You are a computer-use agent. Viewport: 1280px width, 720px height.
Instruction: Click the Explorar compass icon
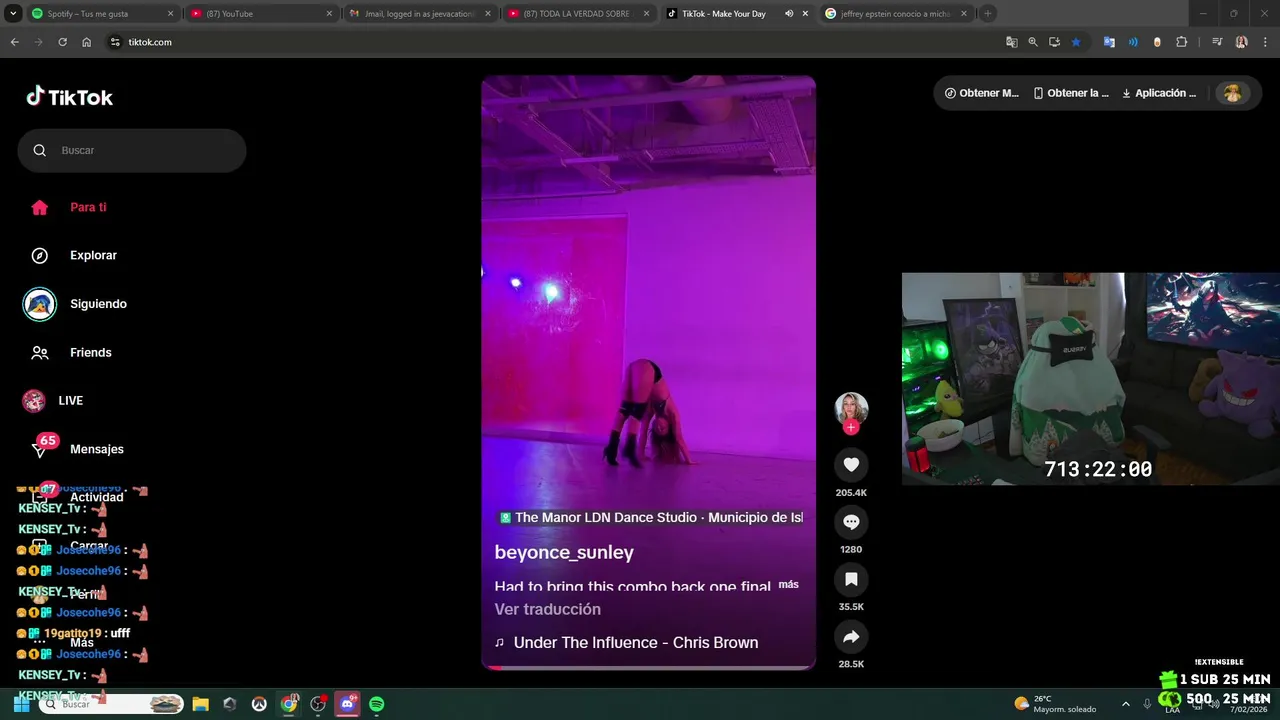point(40,255)
